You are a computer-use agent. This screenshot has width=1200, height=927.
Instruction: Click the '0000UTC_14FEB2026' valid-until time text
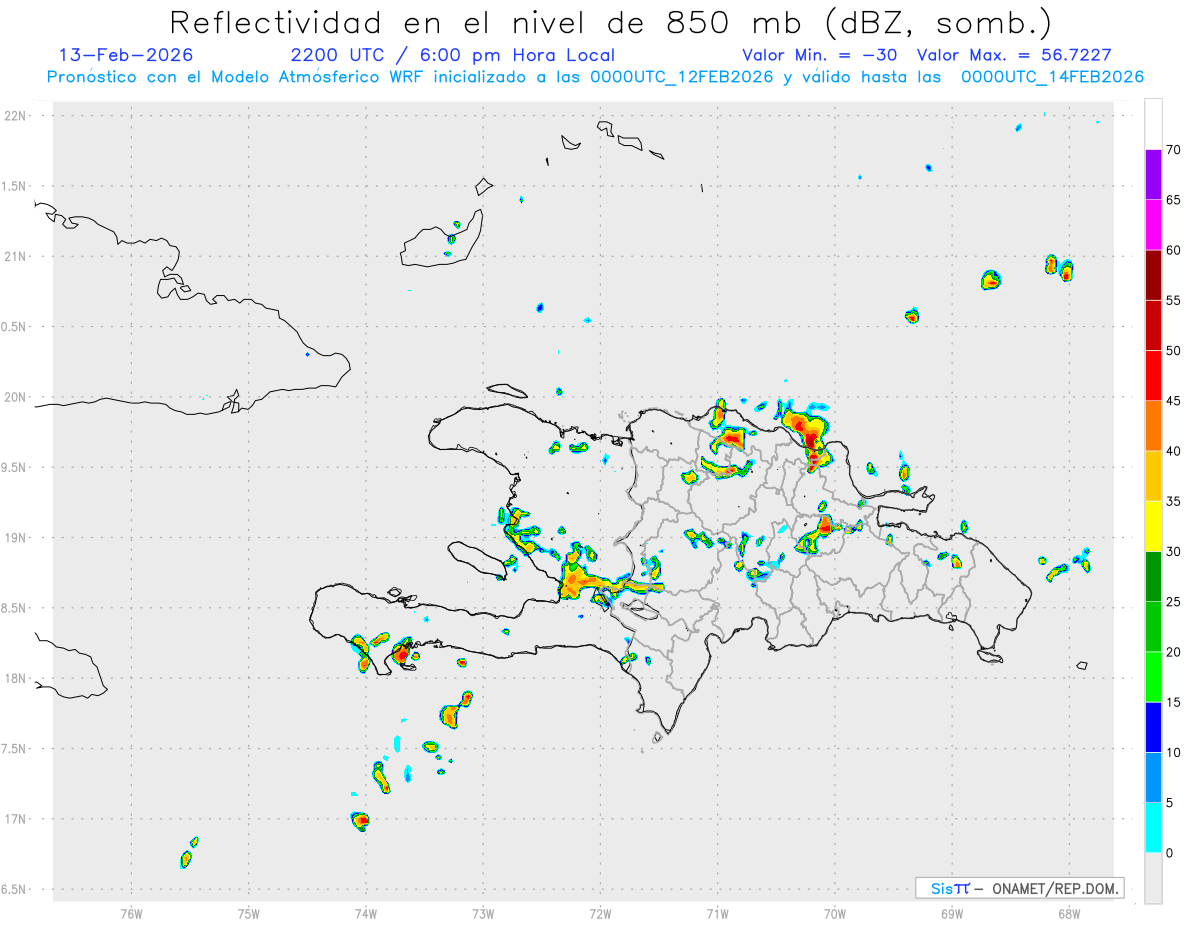[x=1052, y=77]
